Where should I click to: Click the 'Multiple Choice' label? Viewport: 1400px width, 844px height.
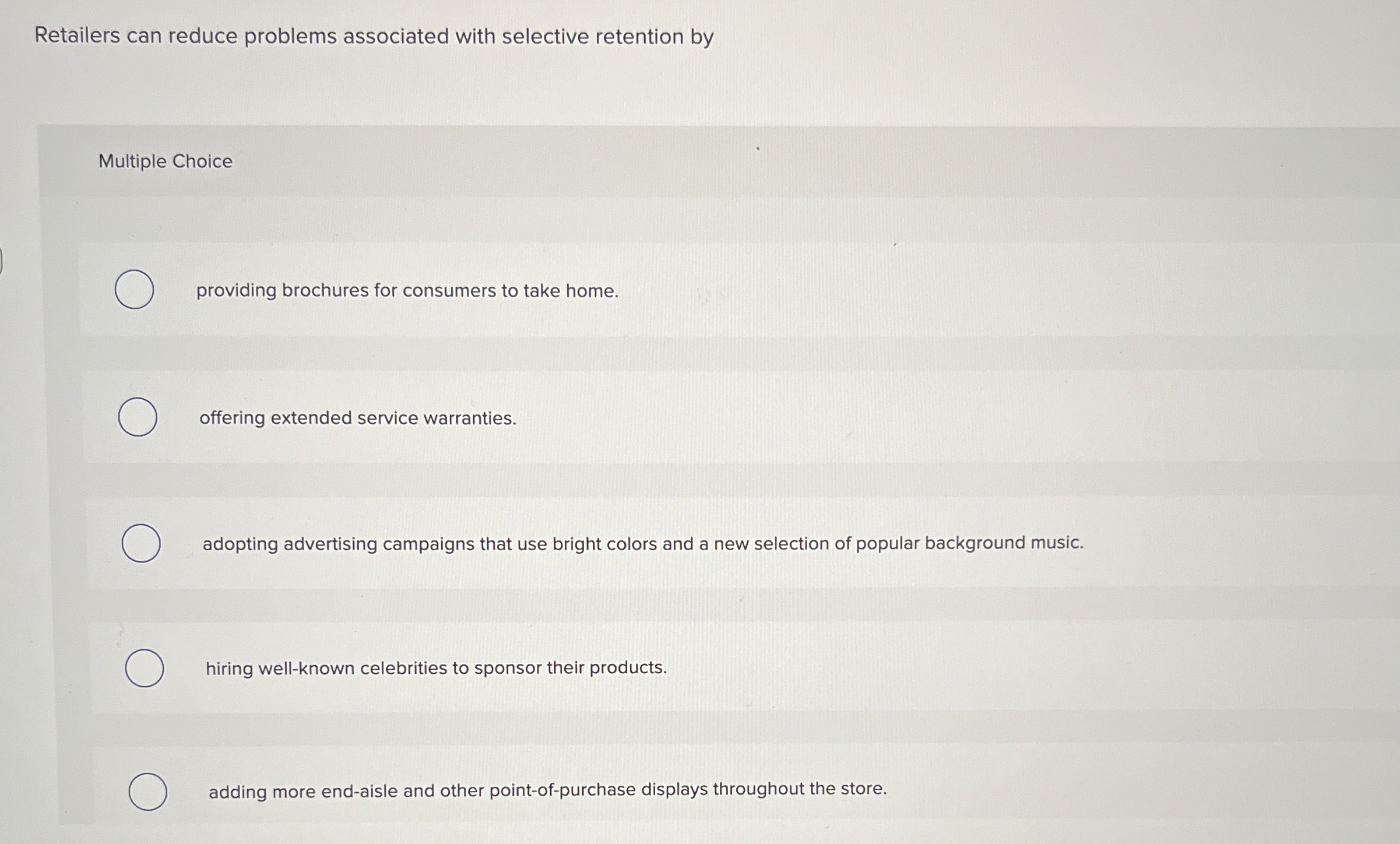(165, 163)
